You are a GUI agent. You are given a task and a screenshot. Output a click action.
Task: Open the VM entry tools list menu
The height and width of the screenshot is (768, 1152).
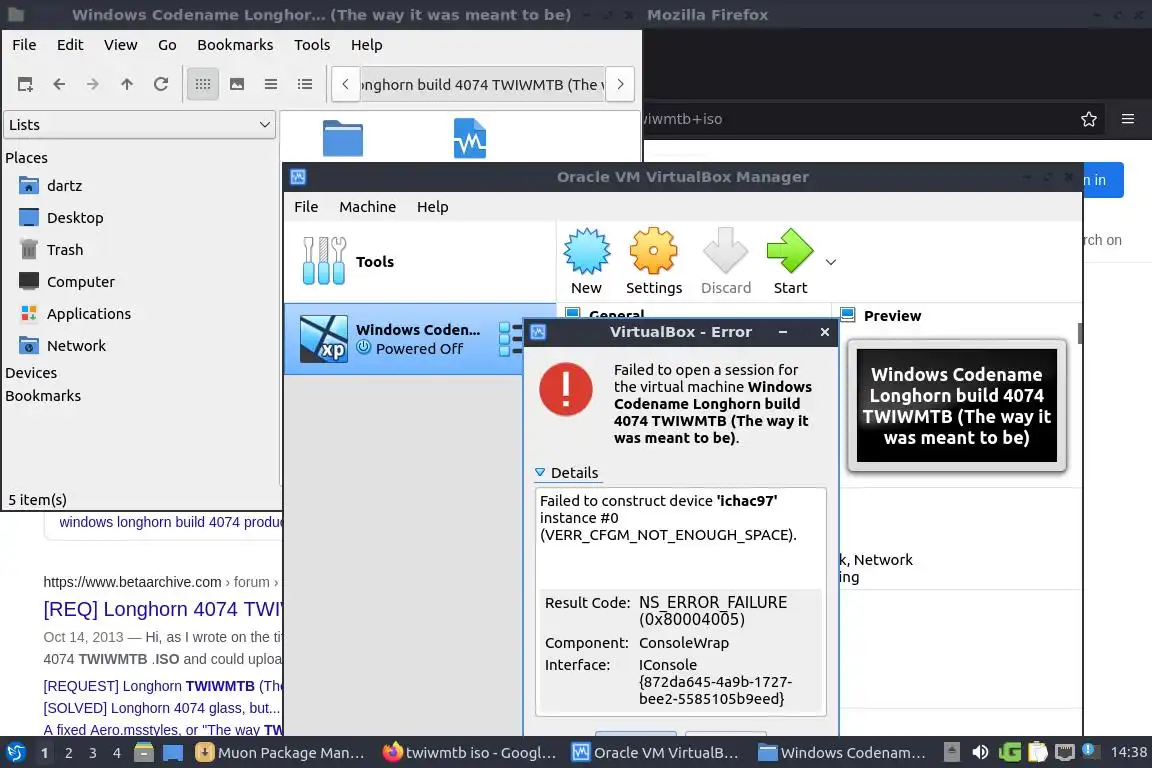pos(511,339)
